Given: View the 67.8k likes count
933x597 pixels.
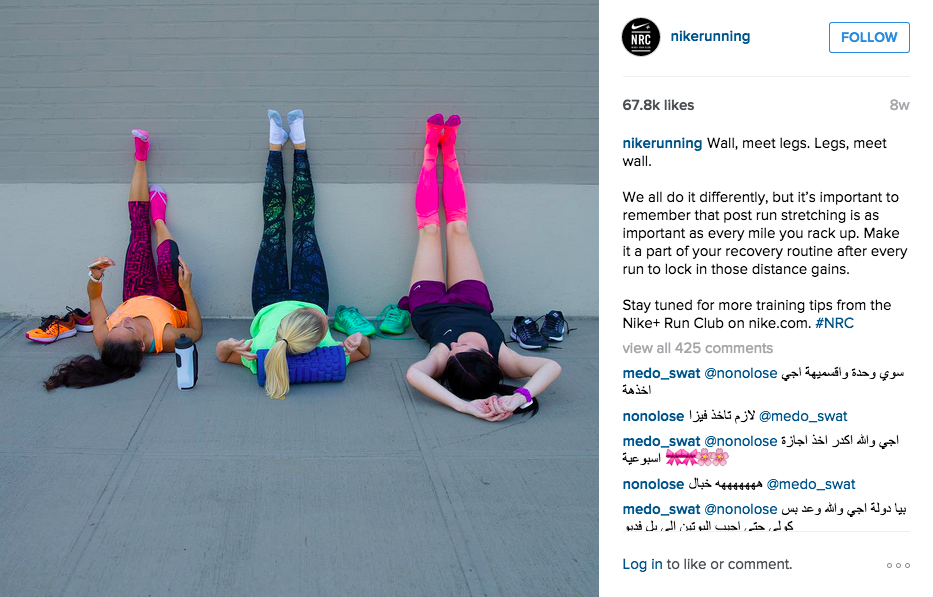Looking at the screenshot, I should [x=658, y=105].
